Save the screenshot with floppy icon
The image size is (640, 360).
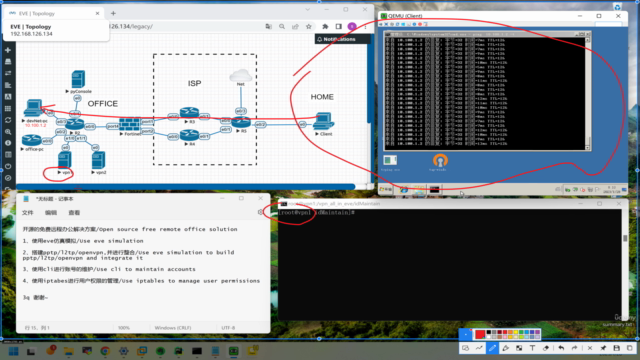point(616,348)
